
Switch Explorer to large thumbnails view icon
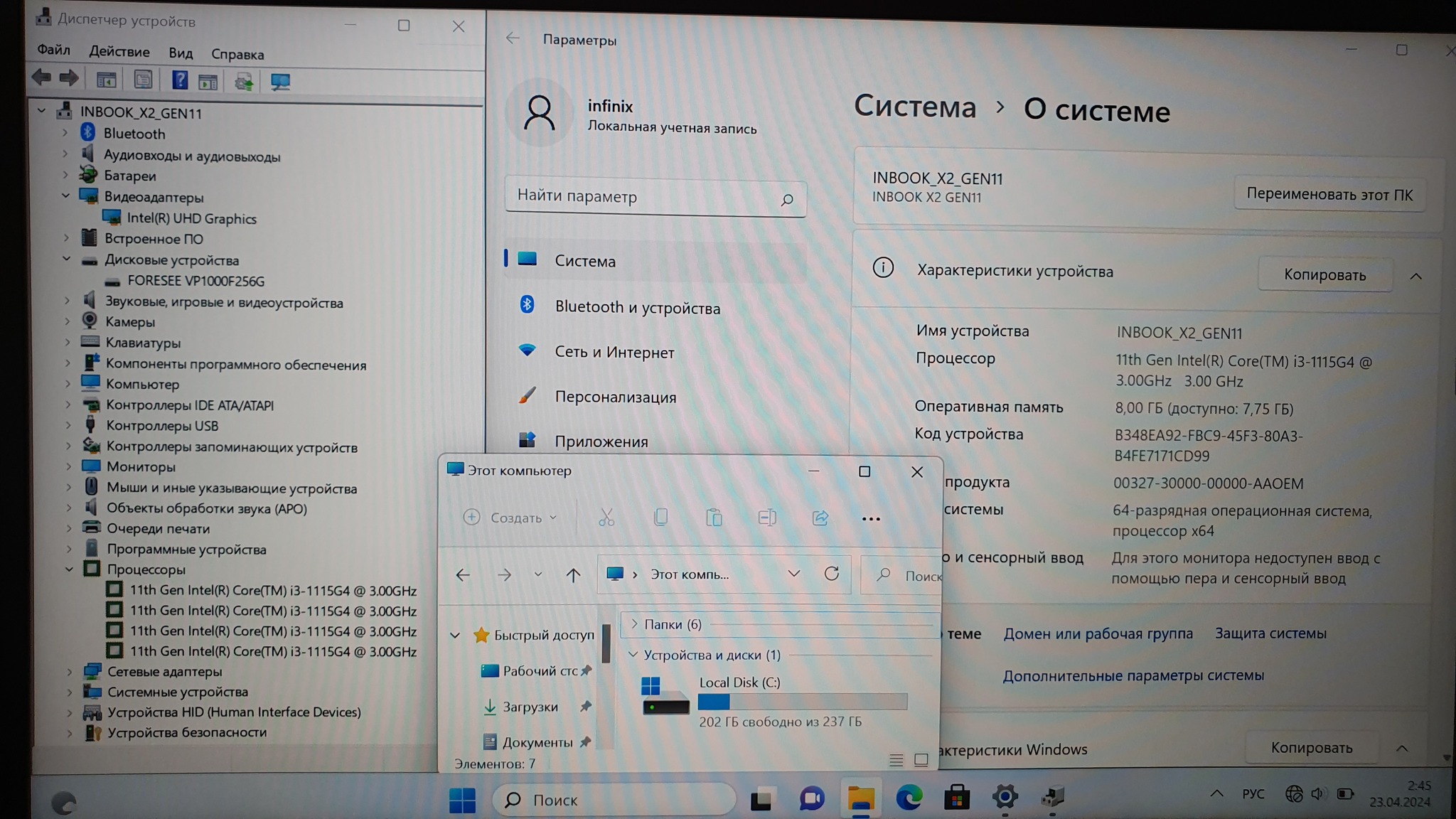click(921, 760)
